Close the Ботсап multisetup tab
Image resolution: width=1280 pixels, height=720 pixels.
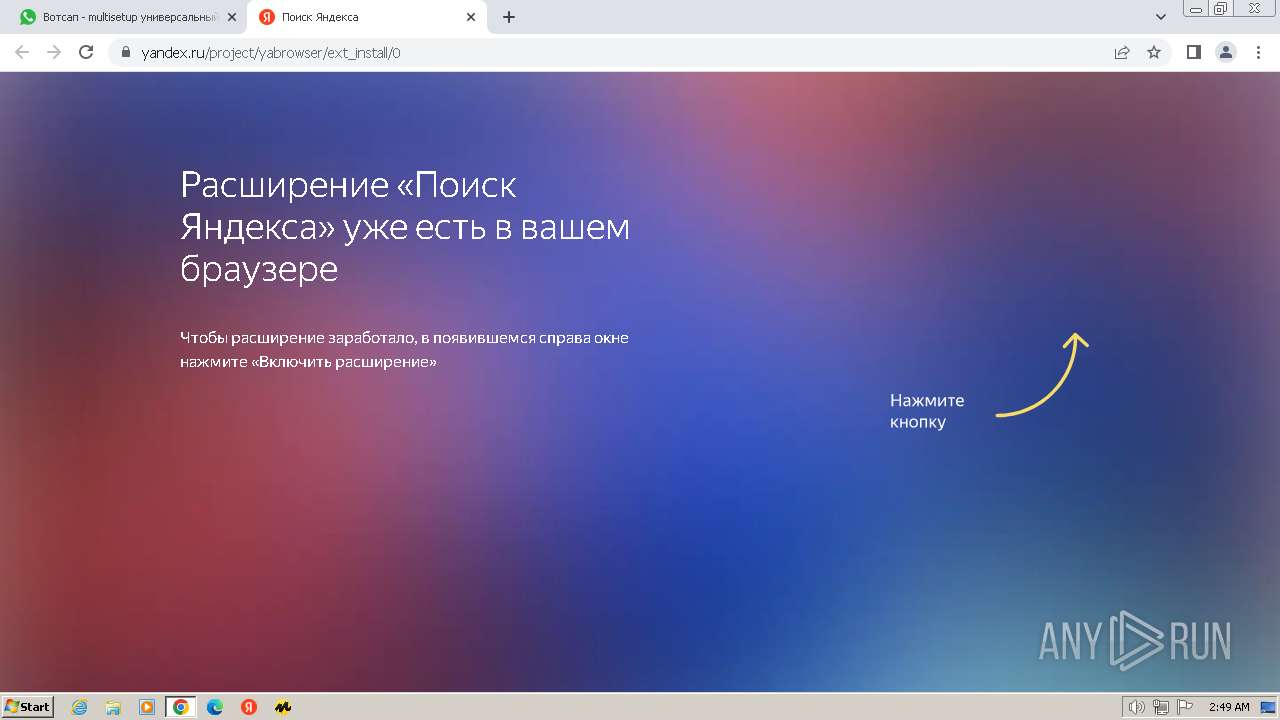point(232,17)
